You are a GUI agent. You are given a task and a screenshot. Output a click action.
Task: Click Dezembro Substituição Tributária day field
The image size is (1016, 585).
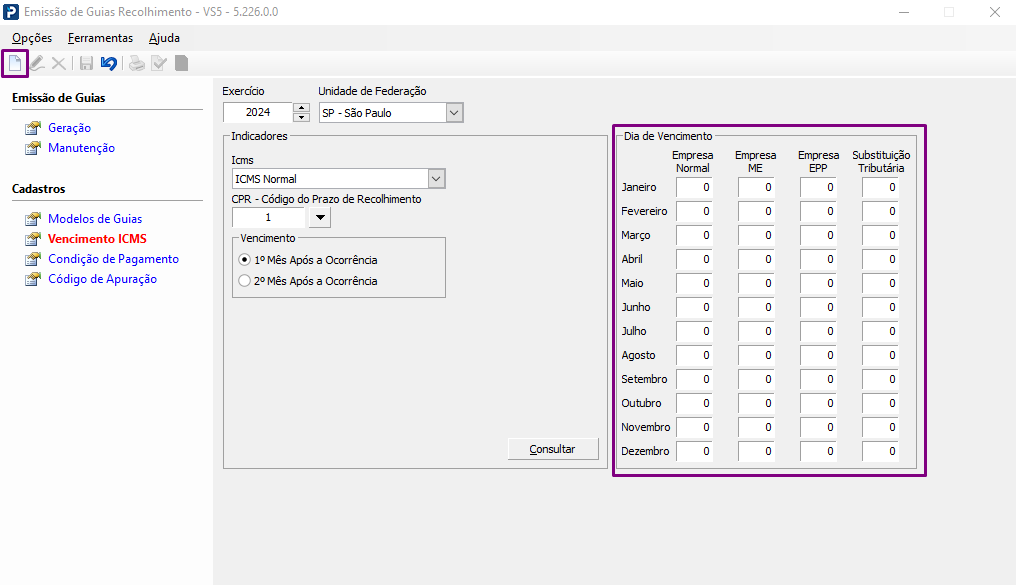point(881,451)
